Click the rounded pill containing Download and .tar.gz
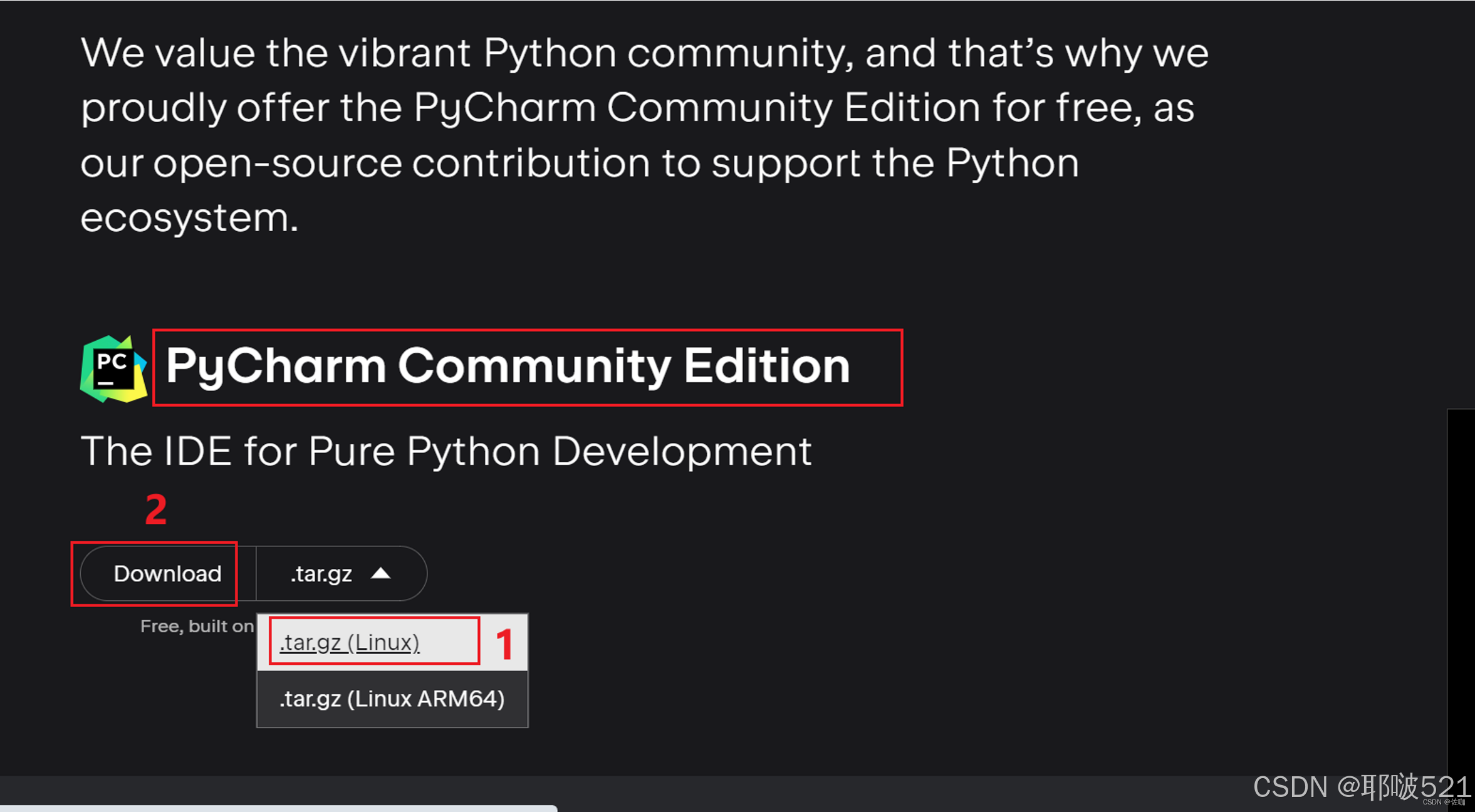 coord(251,573)
